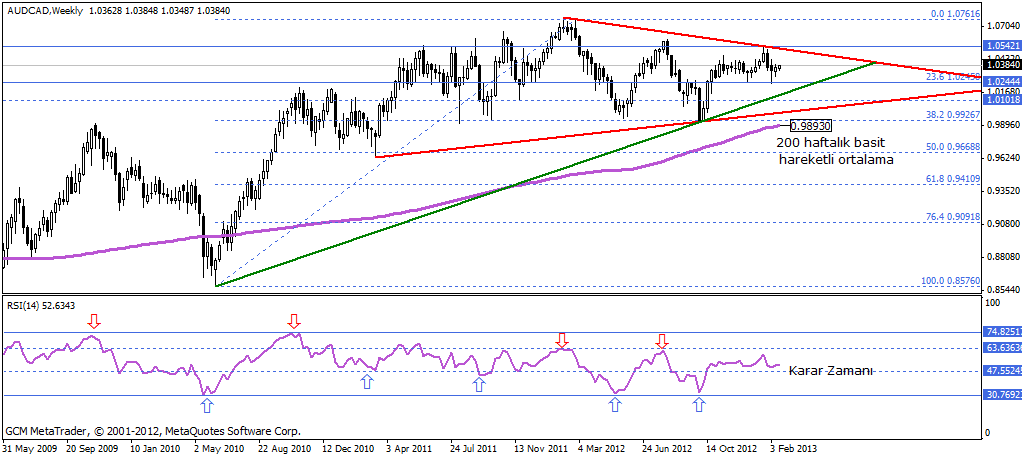Viewport: 1022px width, 456px height.
Task: Click the current price tag 1.03840
Action: [1000, 65]
